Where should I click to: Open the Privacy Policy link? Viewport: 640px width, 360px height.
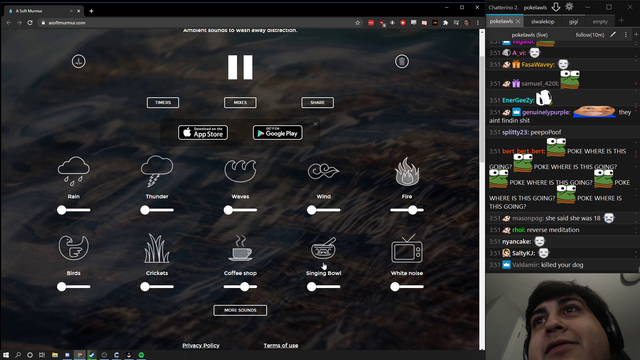[x=201, y=345]
